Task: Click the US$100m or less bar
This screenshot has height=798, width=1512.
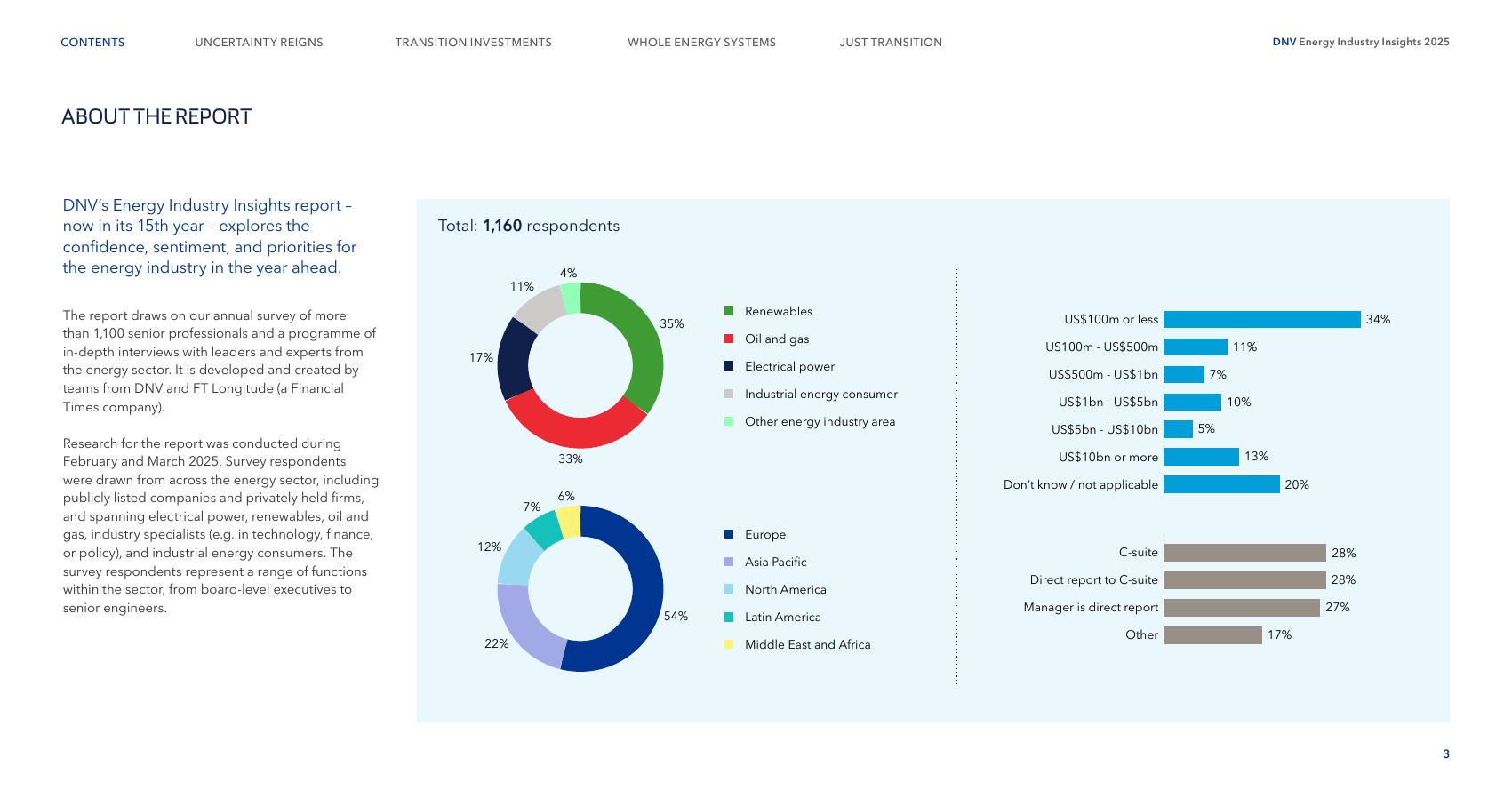Action: point(1261,319)
